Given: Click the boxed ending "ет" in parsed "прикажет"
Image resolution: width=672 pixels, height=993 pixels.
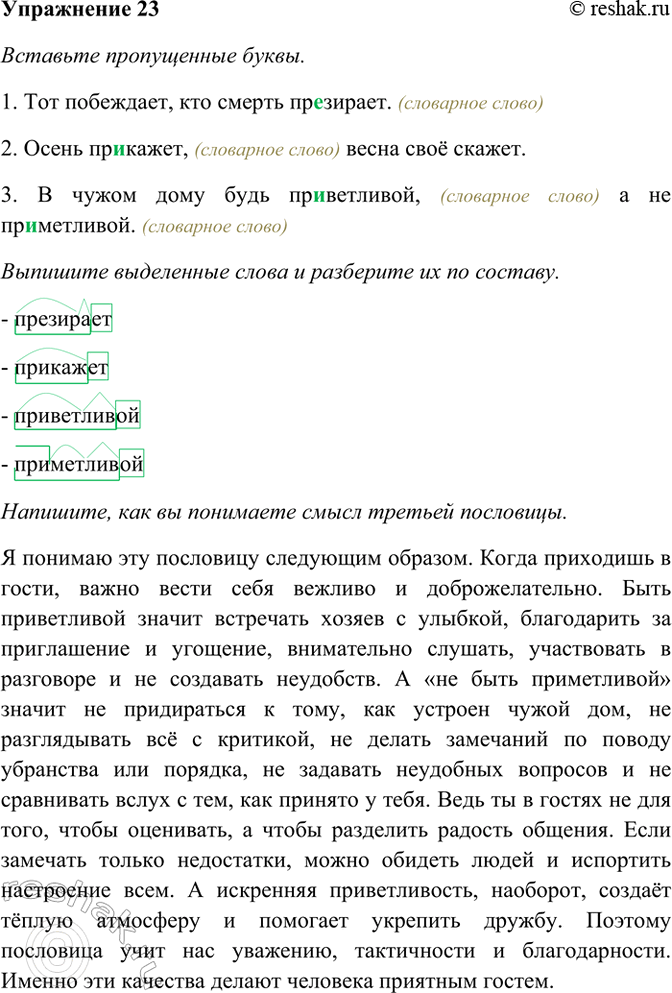Looking at the screenshot, I should (97, 367).
